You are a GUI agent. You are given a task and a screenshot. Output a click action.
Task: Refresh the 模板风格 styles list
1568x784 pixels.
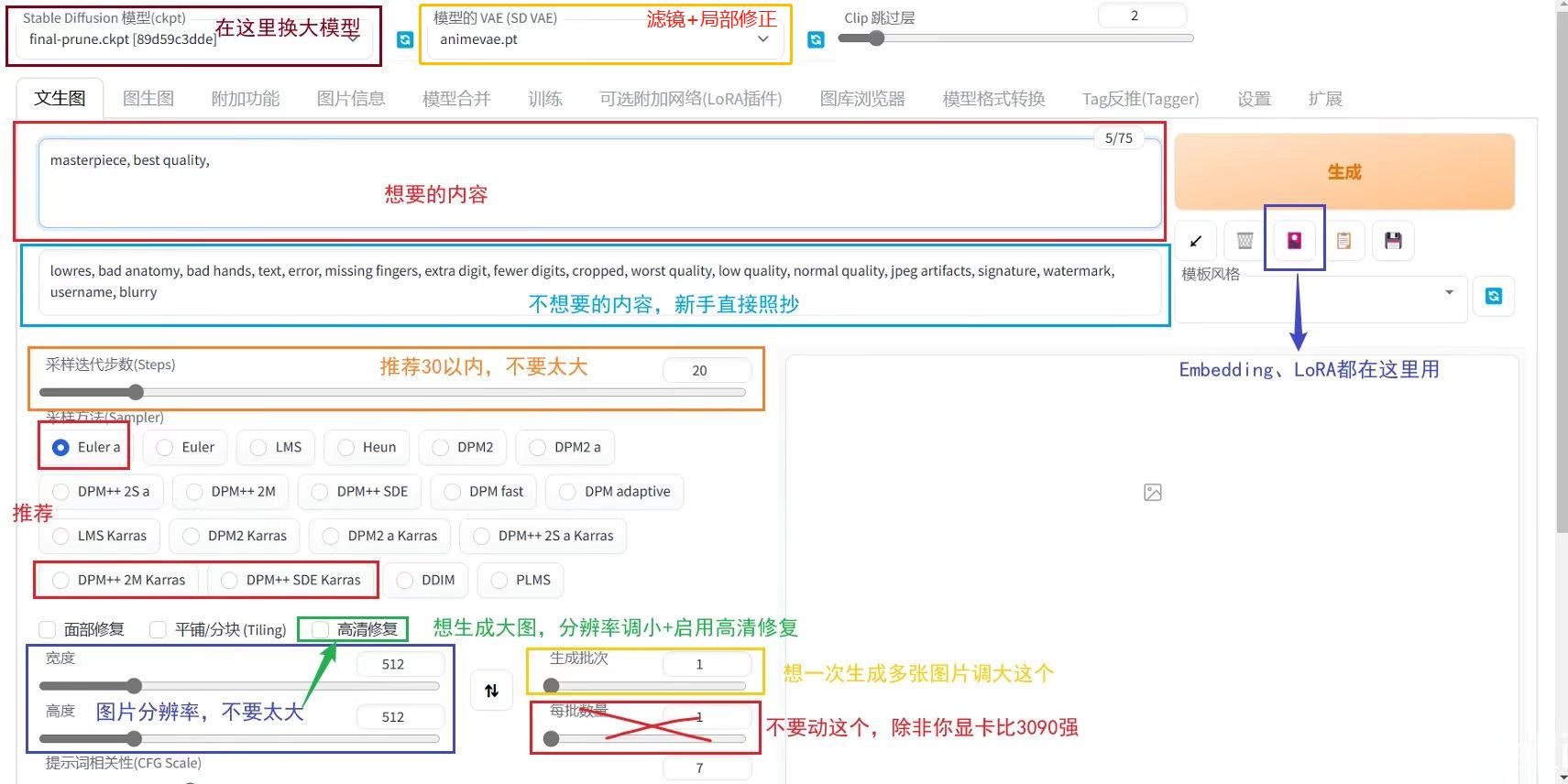1493,296
